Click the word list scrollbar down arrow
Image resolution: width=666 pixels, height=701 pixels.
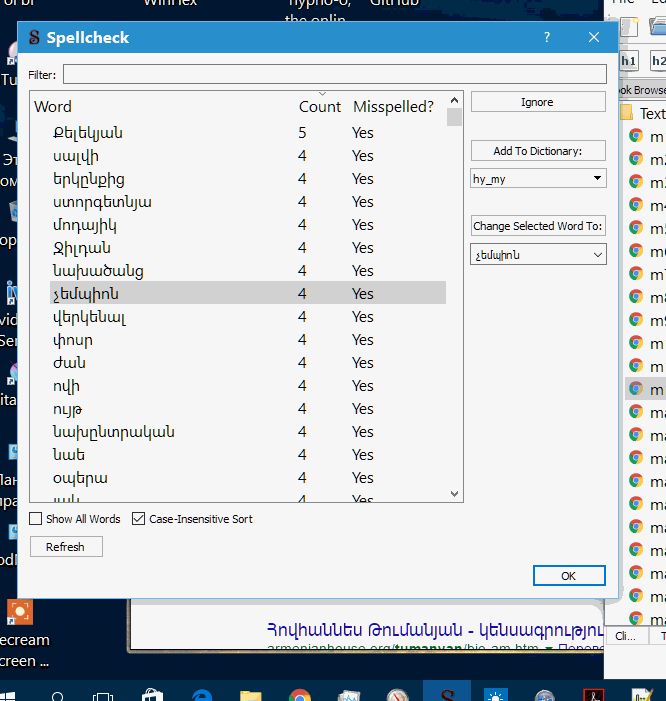coord(455,494)
